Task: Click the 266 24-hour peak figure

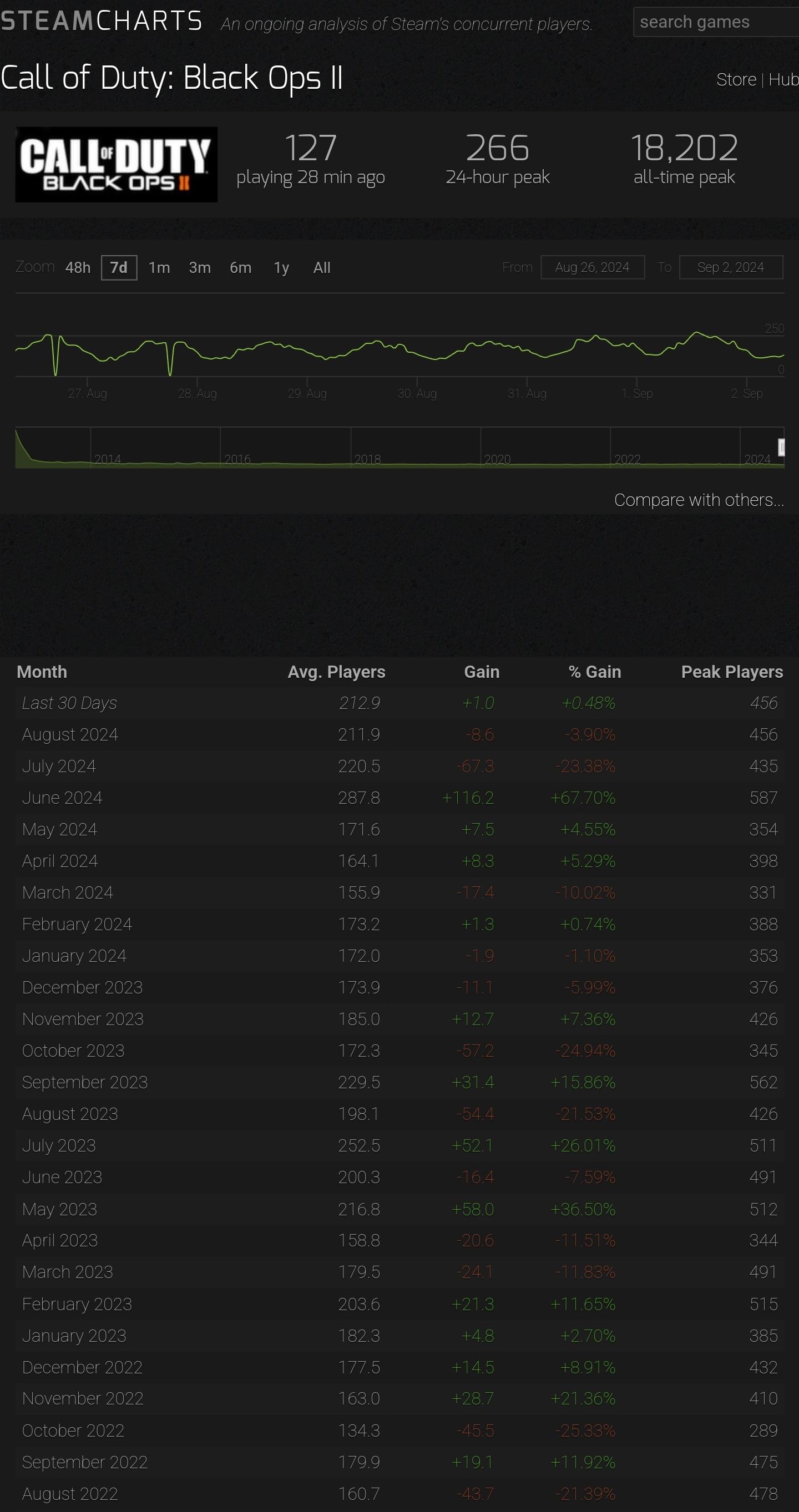Action: click(497, 148)
